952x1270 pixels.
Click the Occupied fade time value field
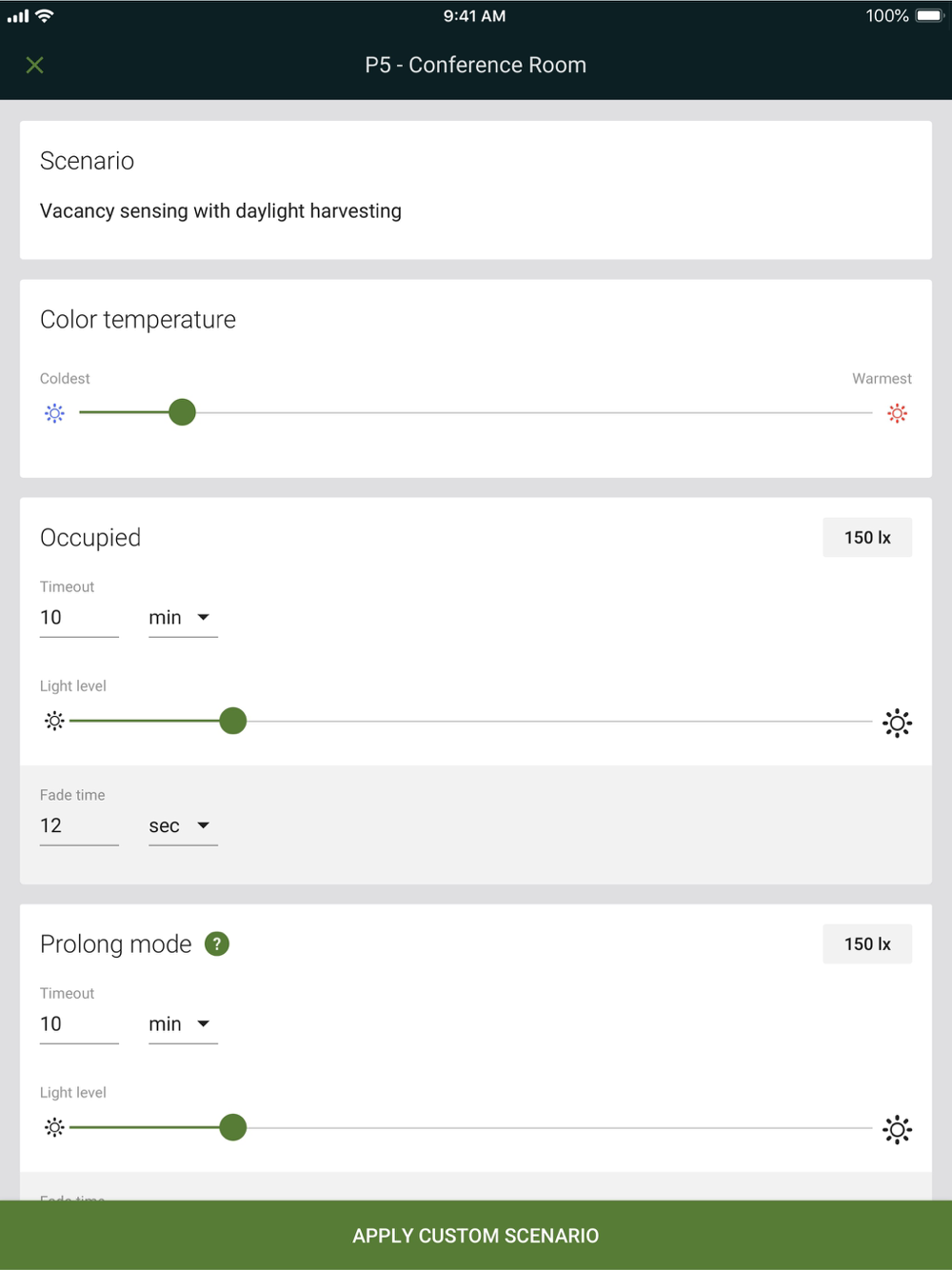click(78, 826)
